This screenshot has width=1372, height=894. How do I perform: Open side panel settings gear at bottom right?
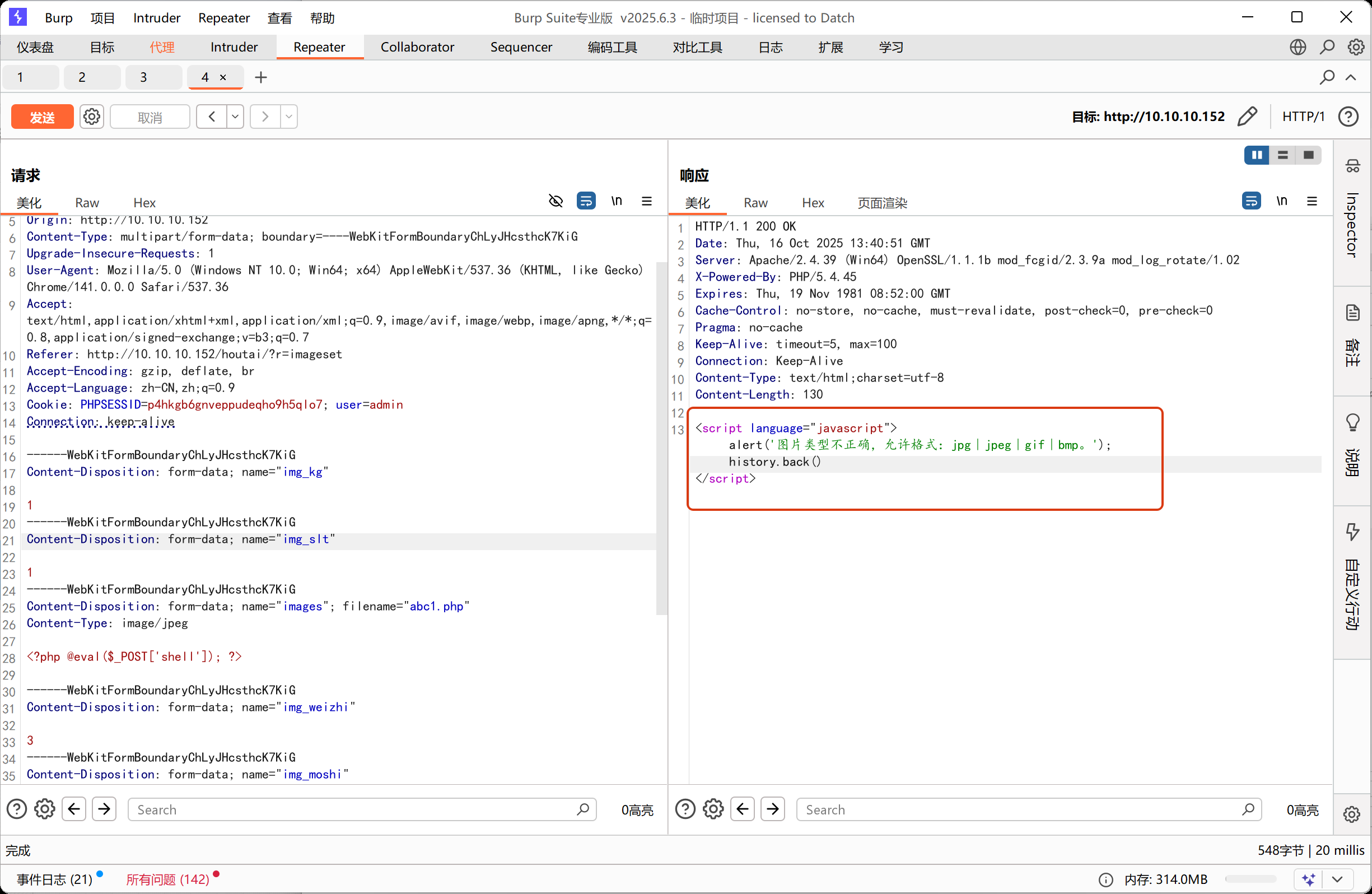click(x=1352, y=814)
